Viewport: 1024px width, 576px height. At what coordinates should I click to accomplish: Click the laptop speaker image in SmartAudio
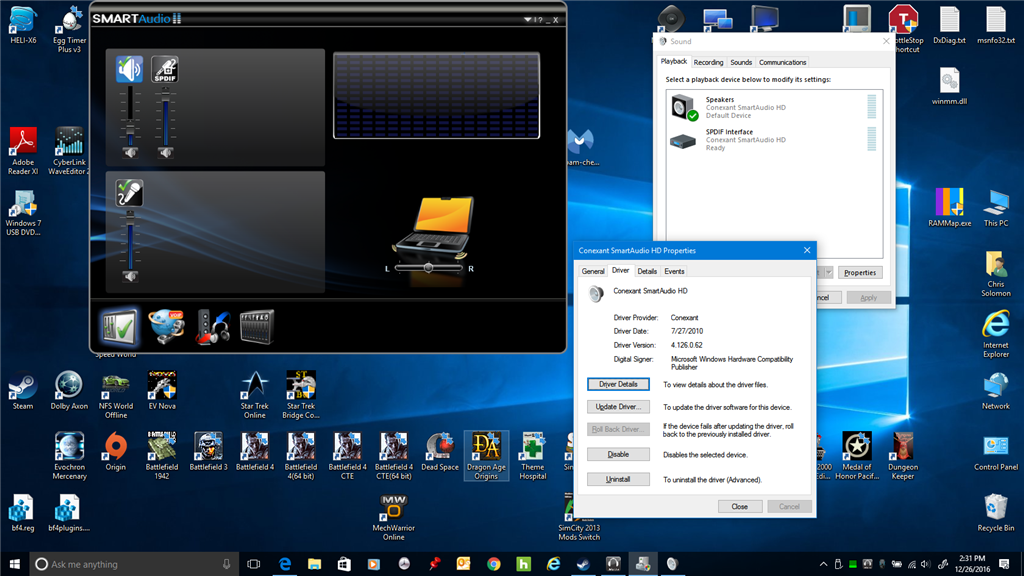(x=434, y=227)
